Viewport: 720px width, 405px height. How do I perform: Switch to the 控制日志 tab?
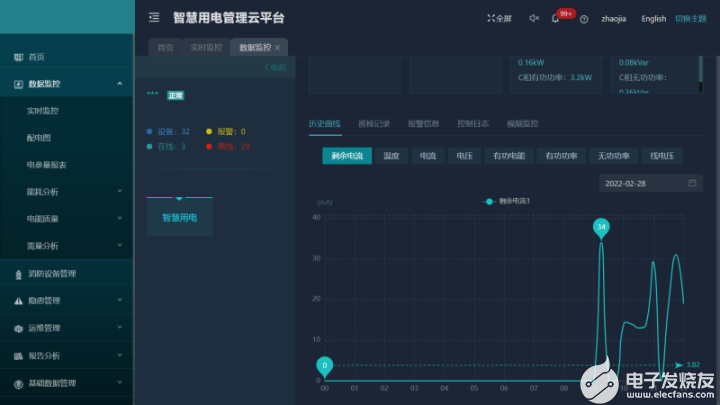point(472,124)
